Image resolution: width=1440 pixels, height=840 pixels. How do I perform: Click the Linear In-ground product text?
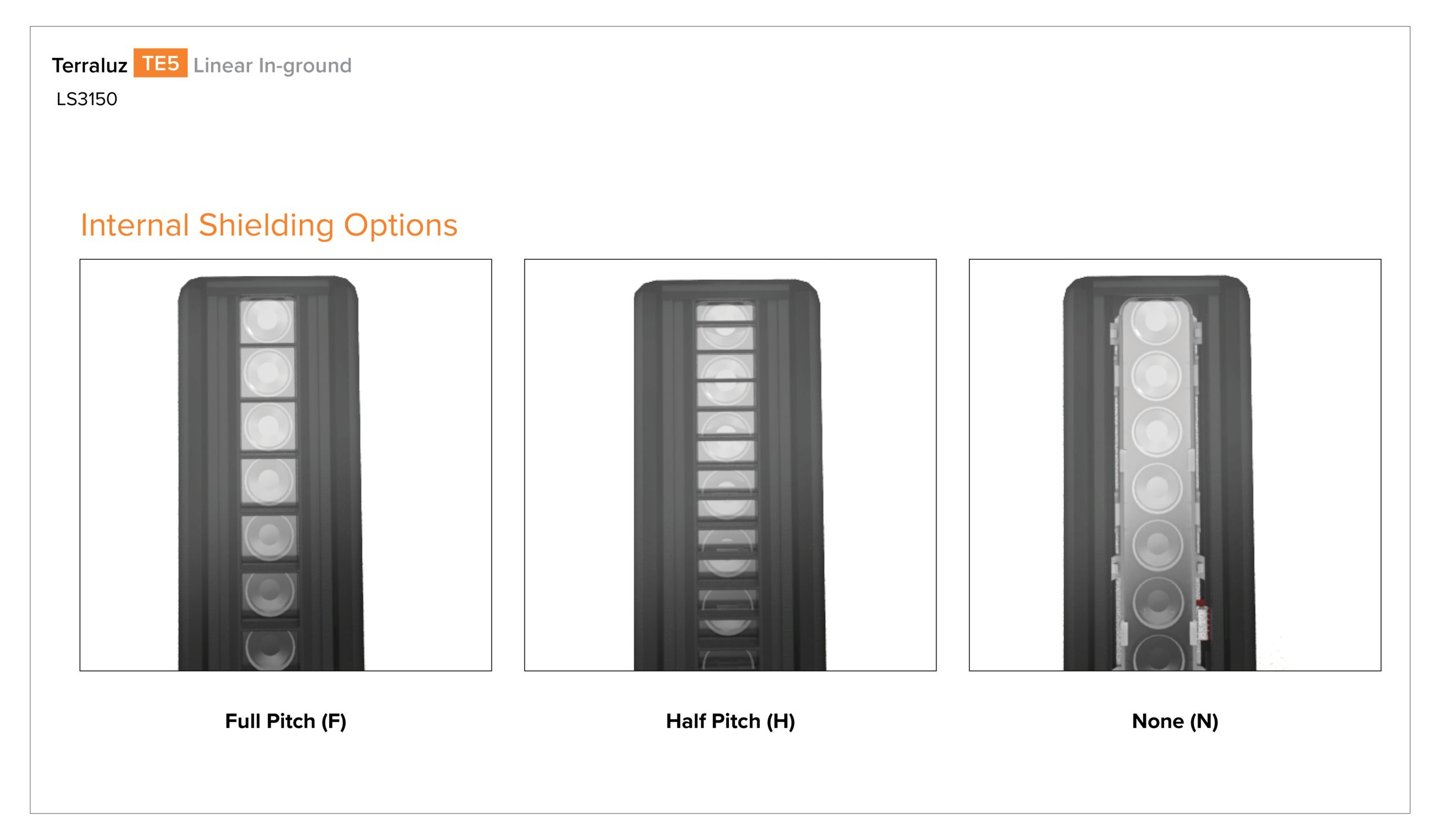(x=273, y=66)
